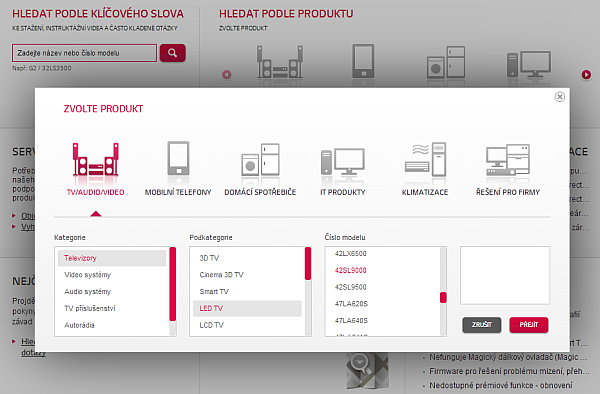
Task: Open Nedostupné prémiové funkce link
Action: [501, 385]
